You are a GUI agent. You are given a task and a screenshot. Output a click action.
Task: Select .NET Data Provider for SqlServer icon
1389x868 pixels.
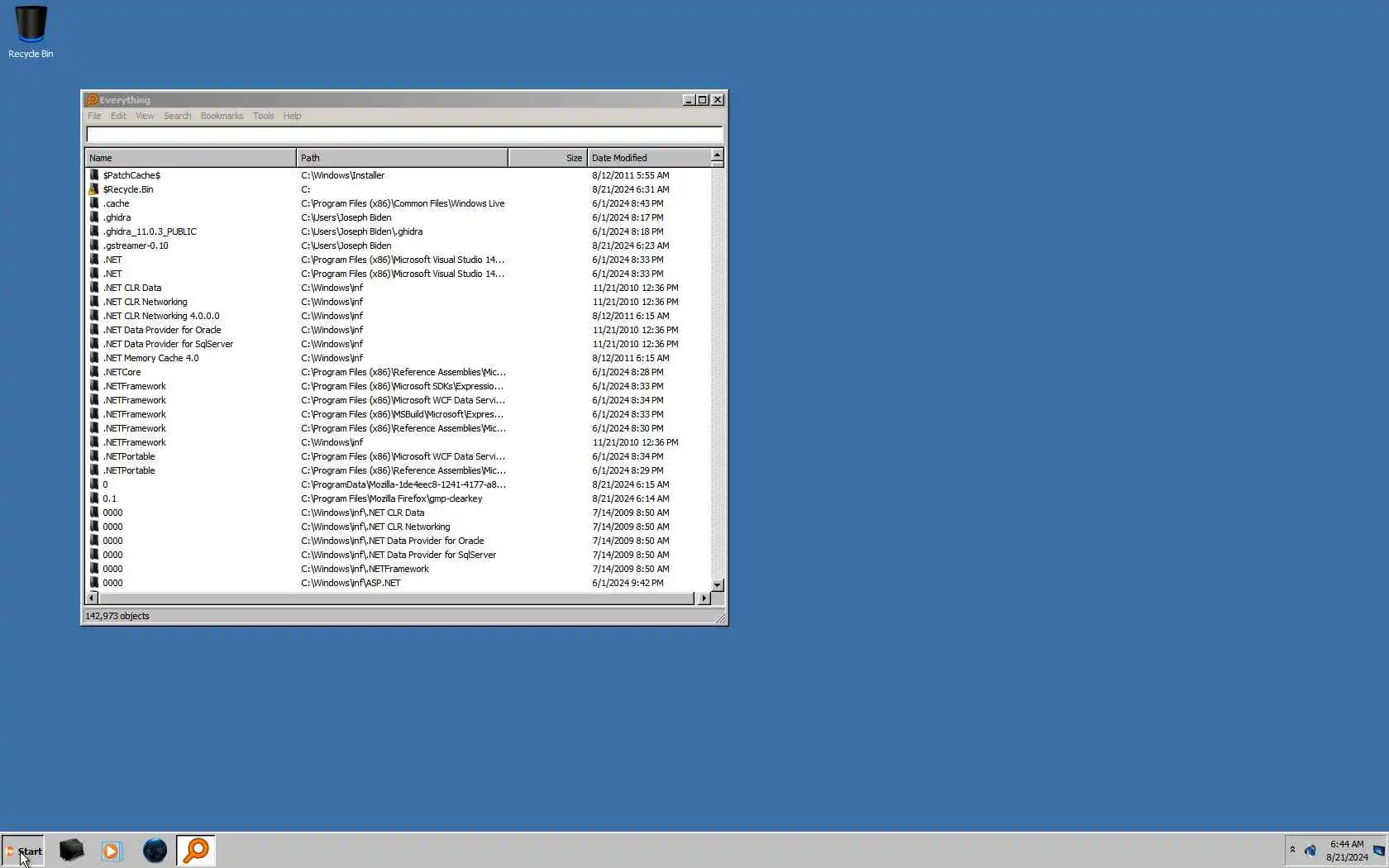94,344
